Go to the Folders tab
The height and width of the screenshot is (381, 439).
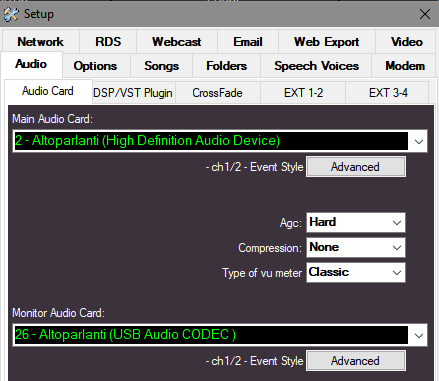pos(226,66)
